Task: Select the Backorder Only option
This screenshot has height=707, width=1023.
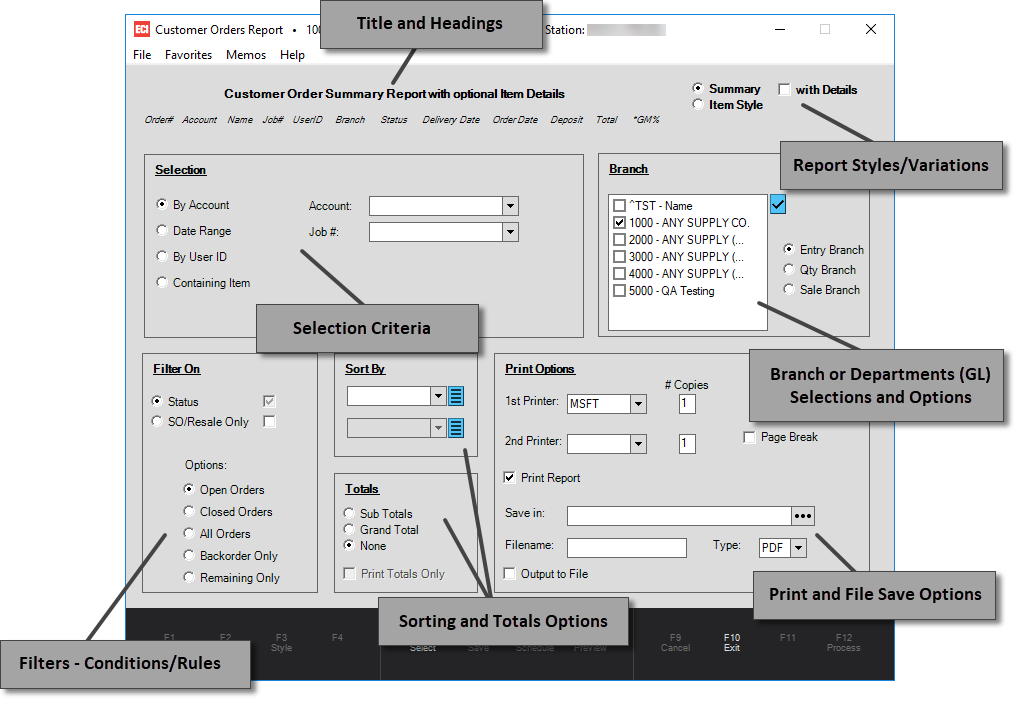Action: click(x=189, y=556)
